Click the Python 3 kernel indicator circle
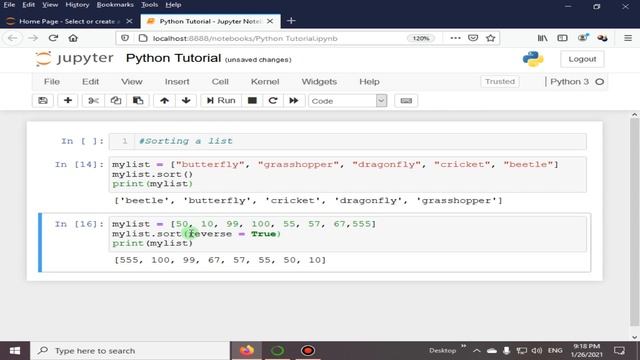 (600, 82)
